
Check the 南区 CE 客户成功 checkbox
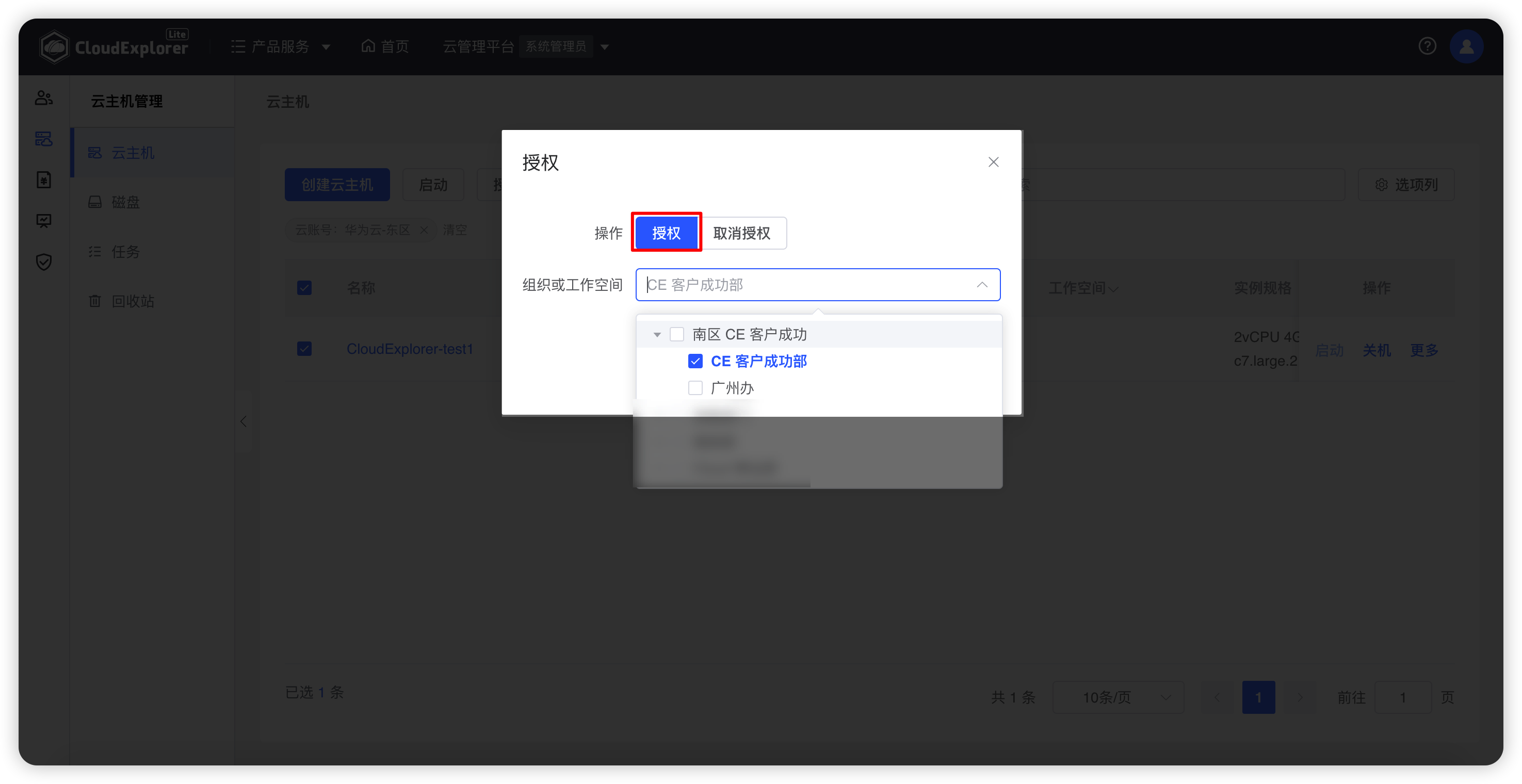pos(677,334)
